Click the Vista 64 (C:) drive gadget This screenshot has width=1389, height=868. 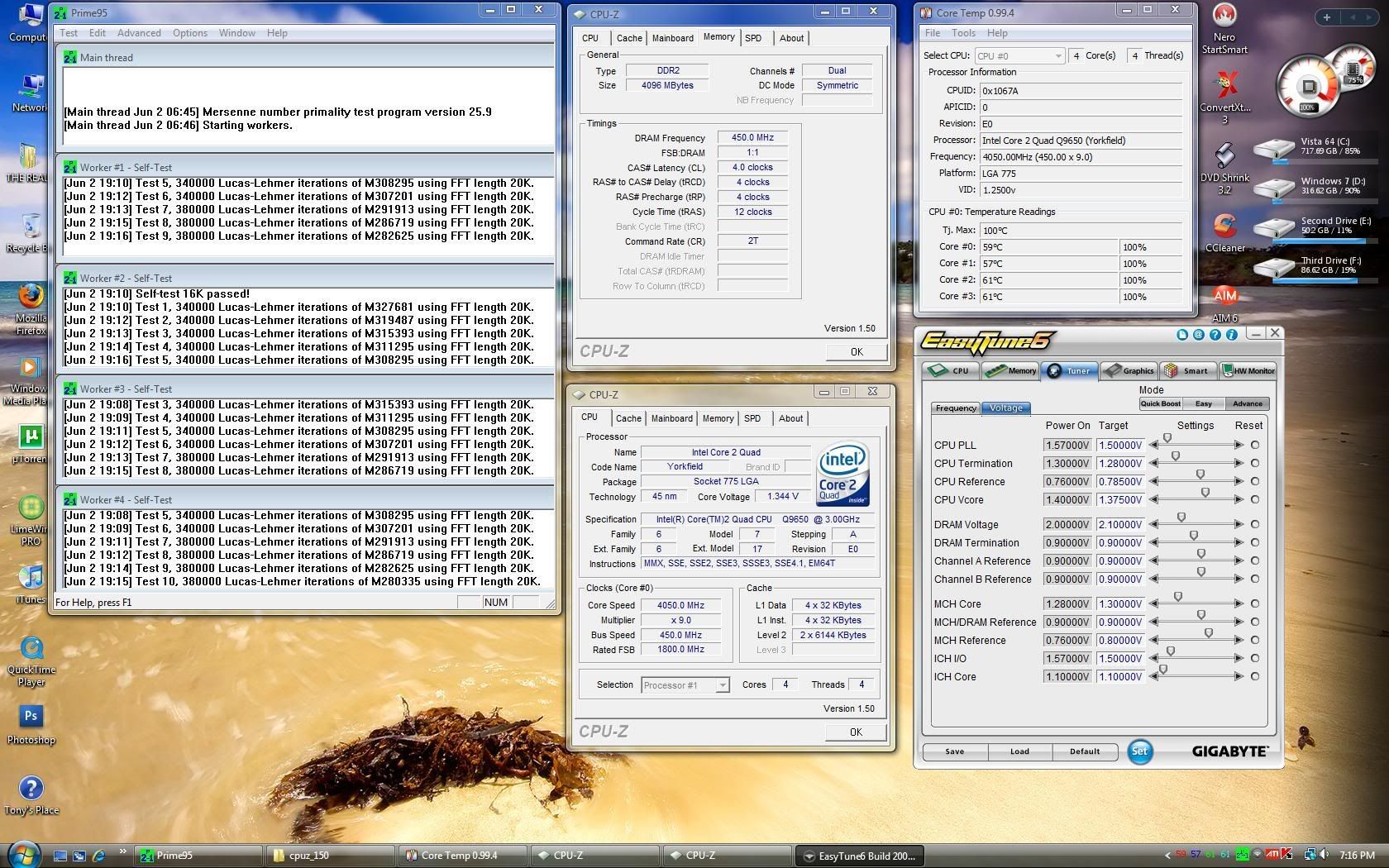[1313, 148]
